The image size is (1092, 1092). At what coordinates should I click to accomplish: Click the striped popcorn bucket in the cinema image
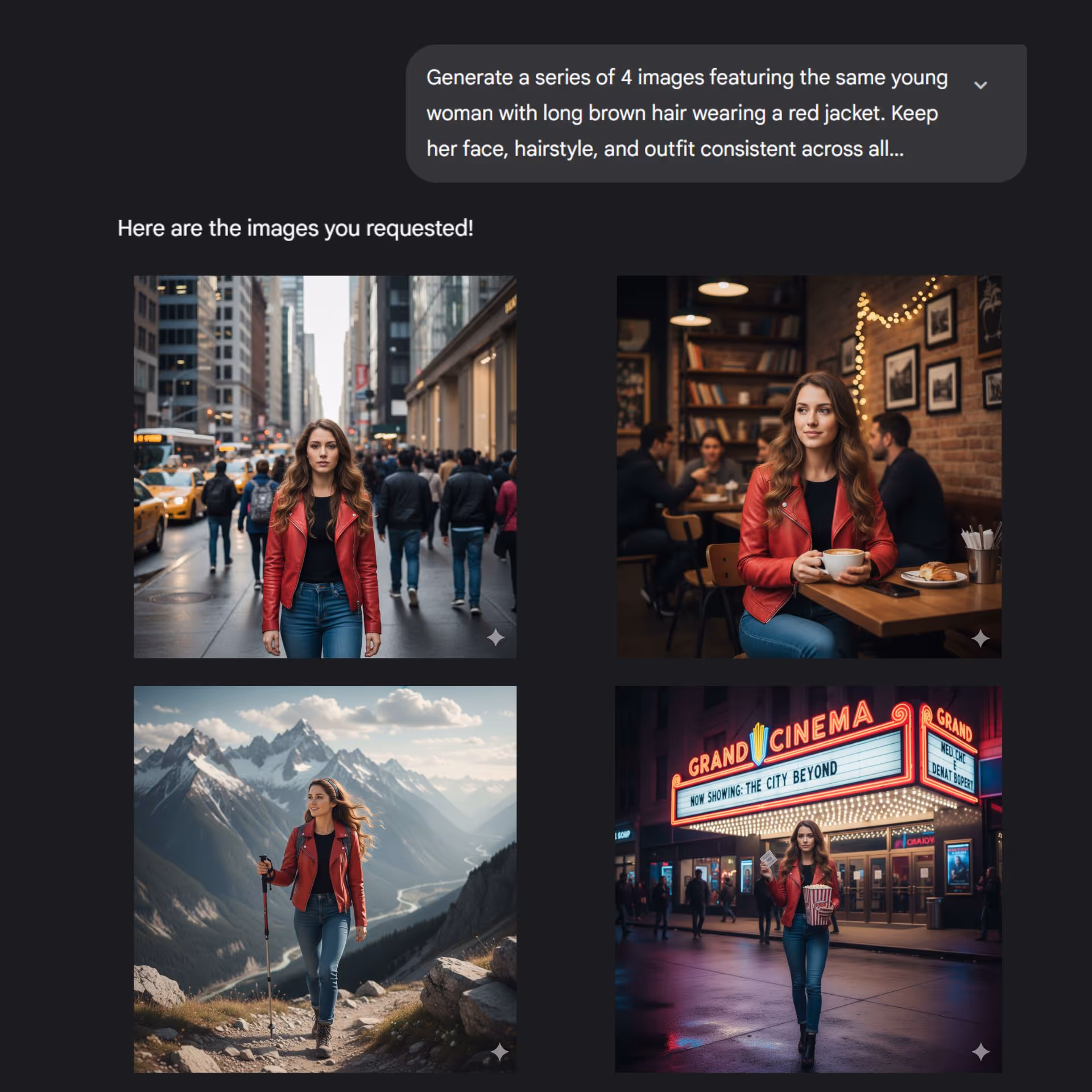[x=817, y=903]
